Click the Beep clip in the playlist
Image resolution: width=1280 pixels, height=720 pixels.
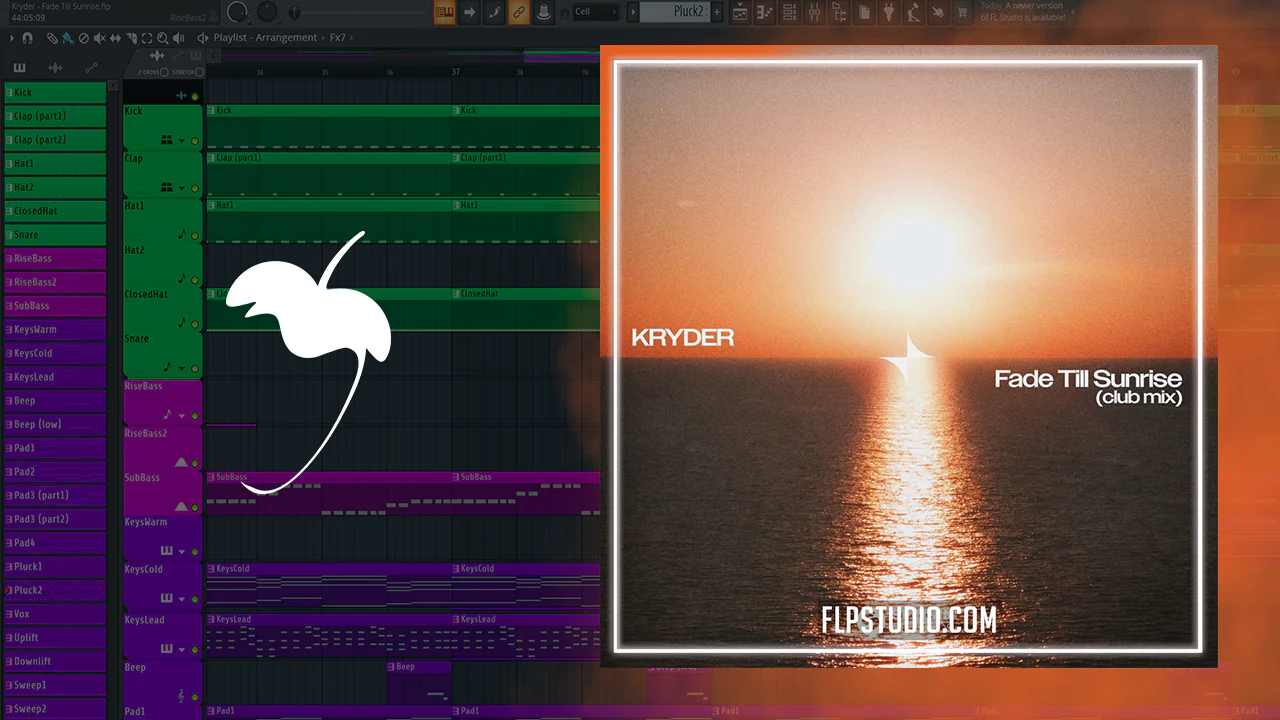tap(419, 680)
